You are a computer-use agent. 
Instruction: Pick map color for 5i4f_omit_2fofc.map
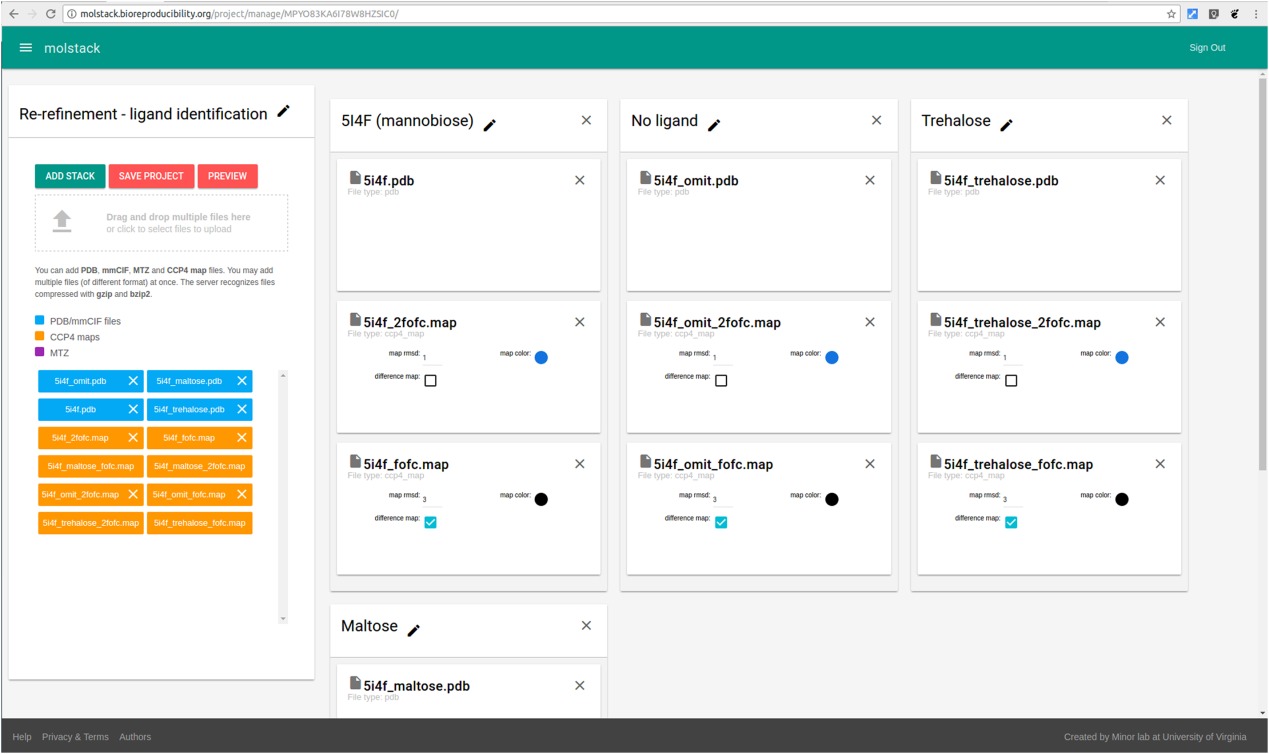coord(831,358)
